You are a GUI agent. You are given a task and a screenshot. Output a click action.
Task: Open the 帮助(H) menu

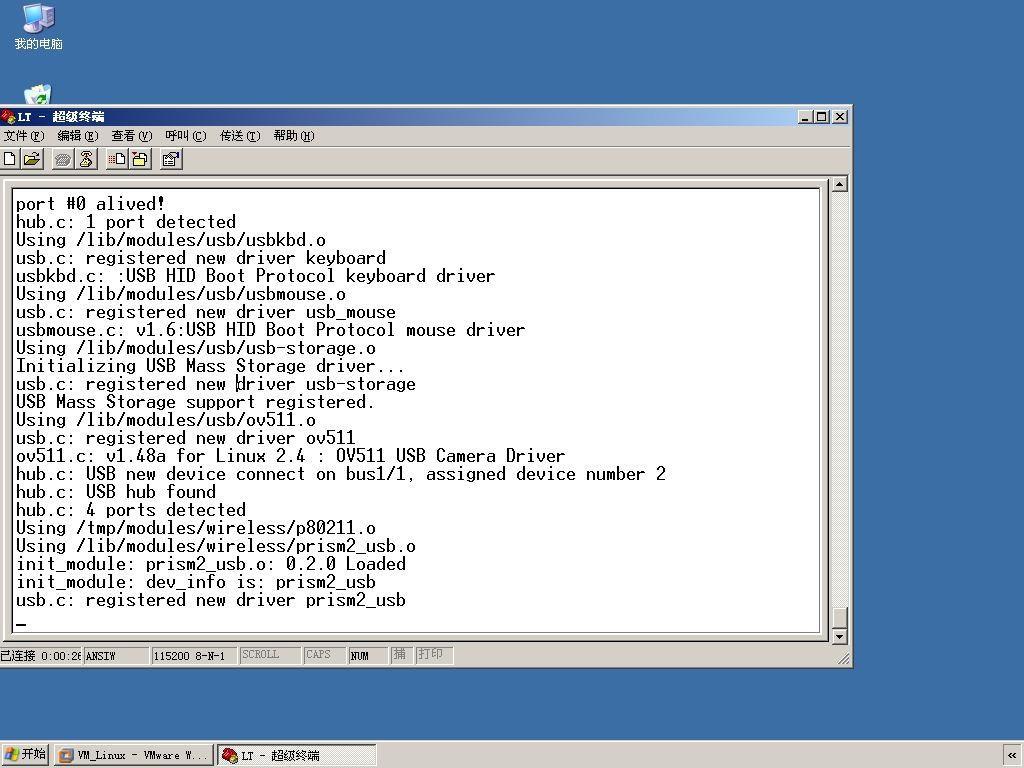(x=294, y=136)
